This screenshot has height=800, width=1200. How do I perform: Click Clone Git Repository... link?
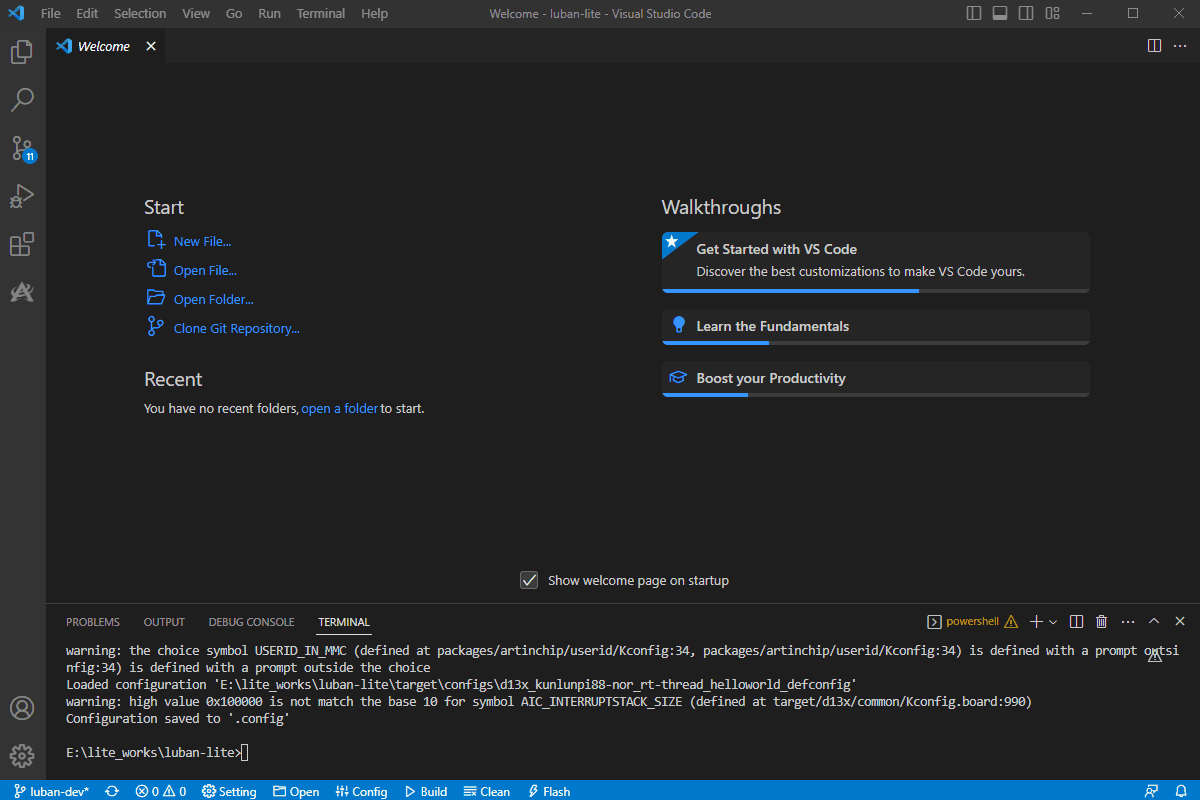tap(236, 328)
